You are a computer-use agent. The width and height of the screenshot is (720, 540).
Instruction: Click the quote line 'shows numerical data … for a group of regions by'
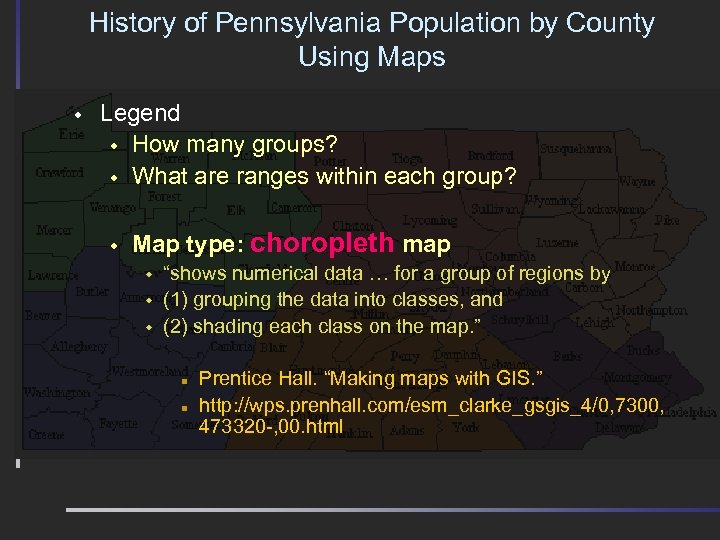pos(387,274)
